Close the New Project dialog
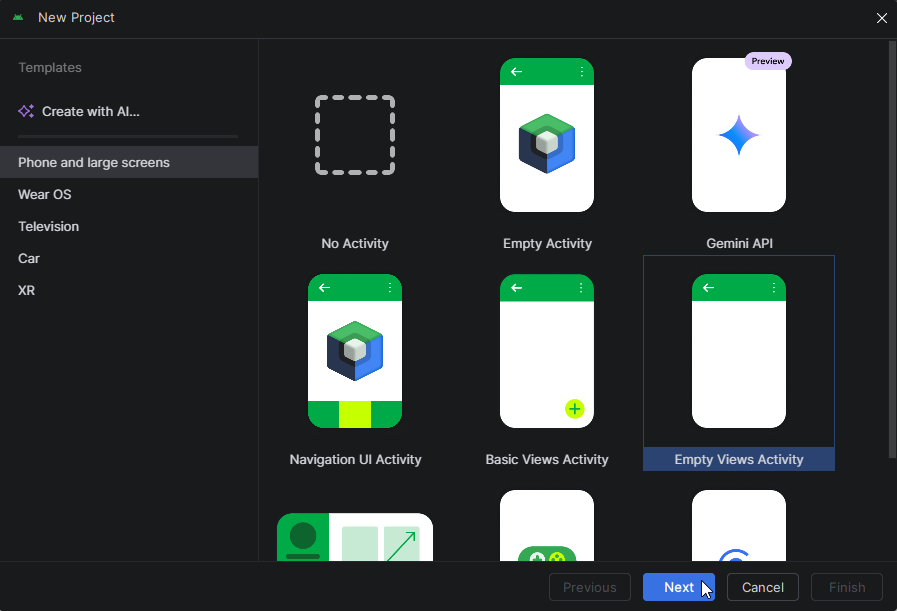This screenshot has width=897, height=611. [x=882, y=18]
